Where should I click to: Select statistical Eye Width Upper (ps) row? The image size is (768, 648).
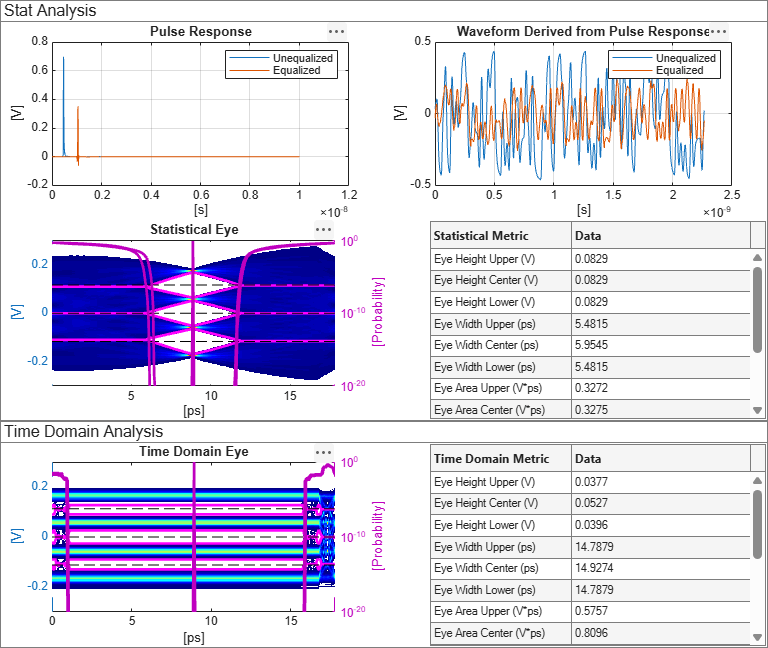590,324
